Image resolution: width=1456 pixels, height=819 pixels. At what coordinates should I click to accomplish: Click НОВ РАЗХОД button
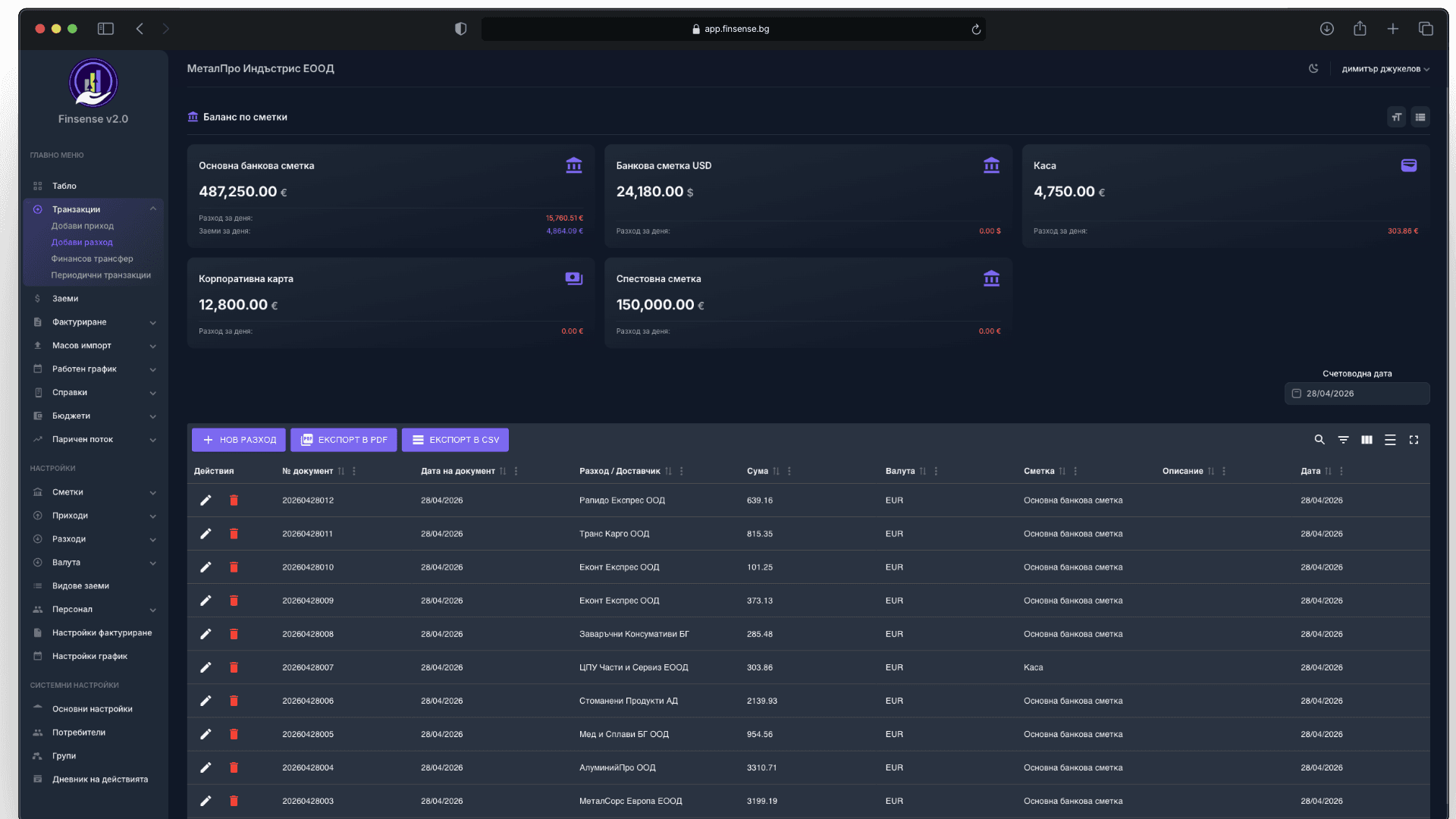239,440
